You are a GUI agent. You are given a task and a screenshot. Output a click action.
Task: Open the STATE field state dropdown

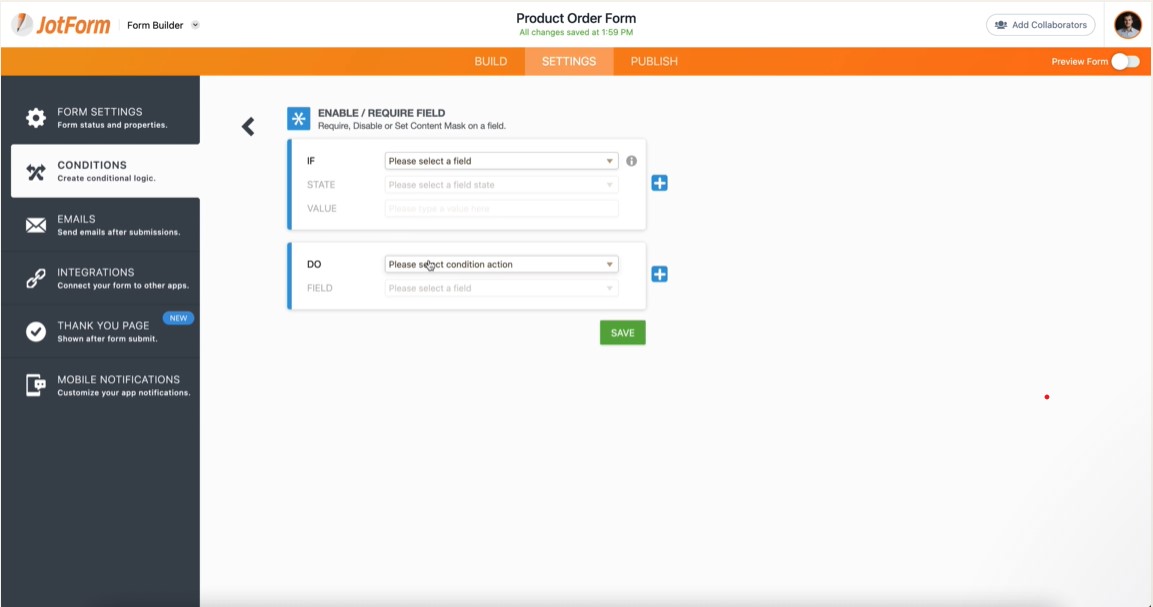501,185
